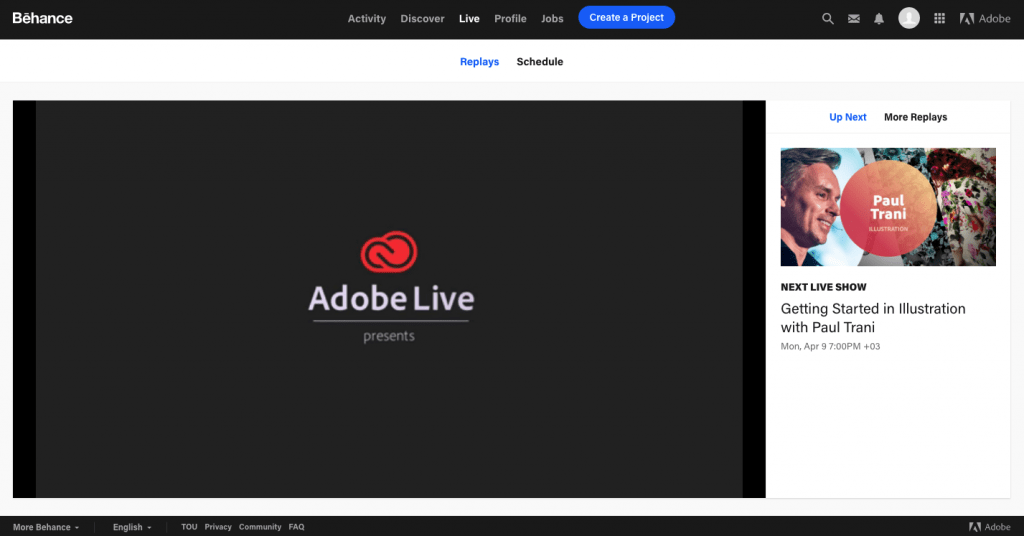The height and width of the screenshot is (536, 1024).
Task: Open the messages envelope icon
Action: [x=854, y=19]
